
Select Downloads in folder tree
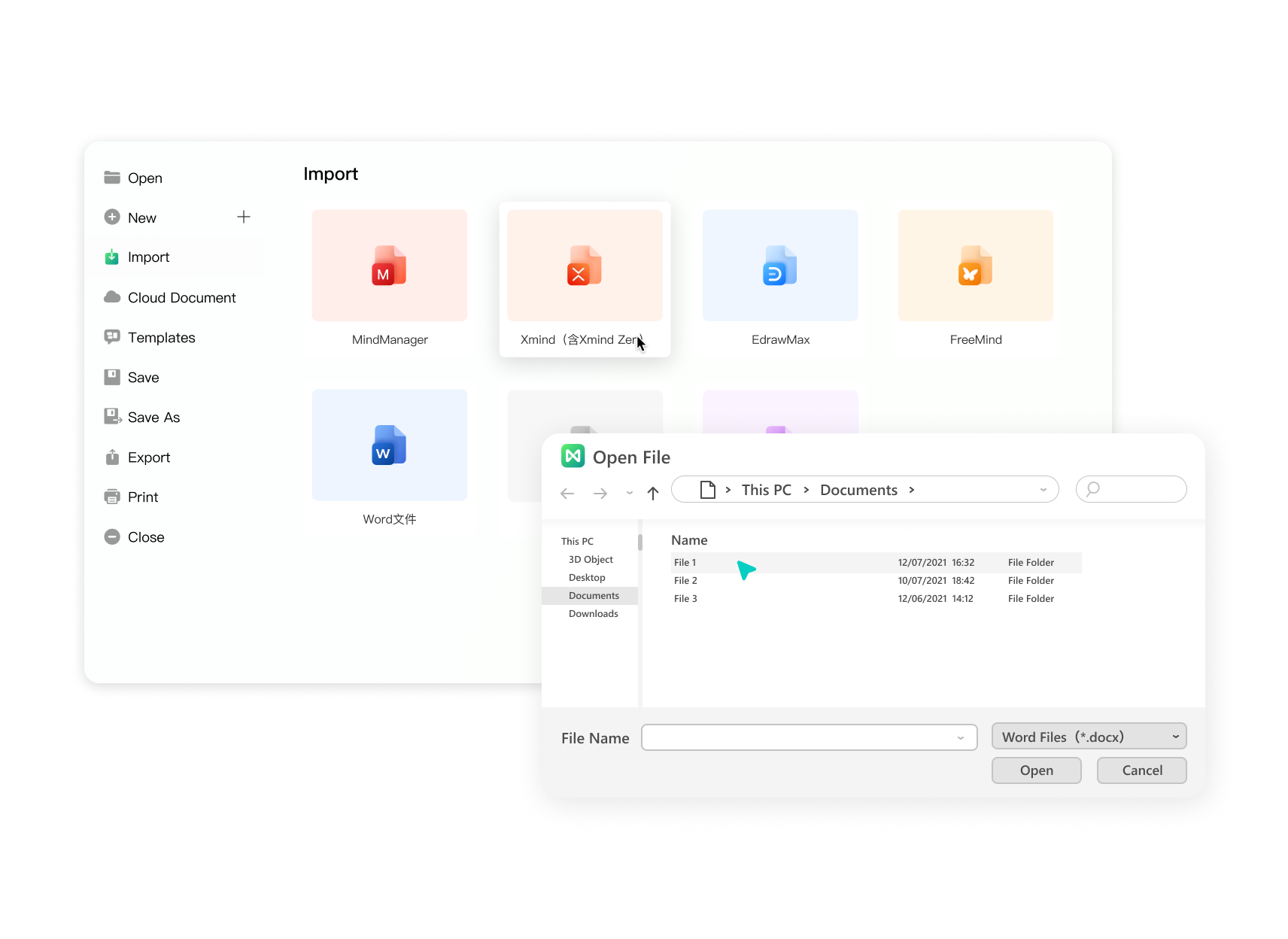pyautogui.click(x=594, y=614)
